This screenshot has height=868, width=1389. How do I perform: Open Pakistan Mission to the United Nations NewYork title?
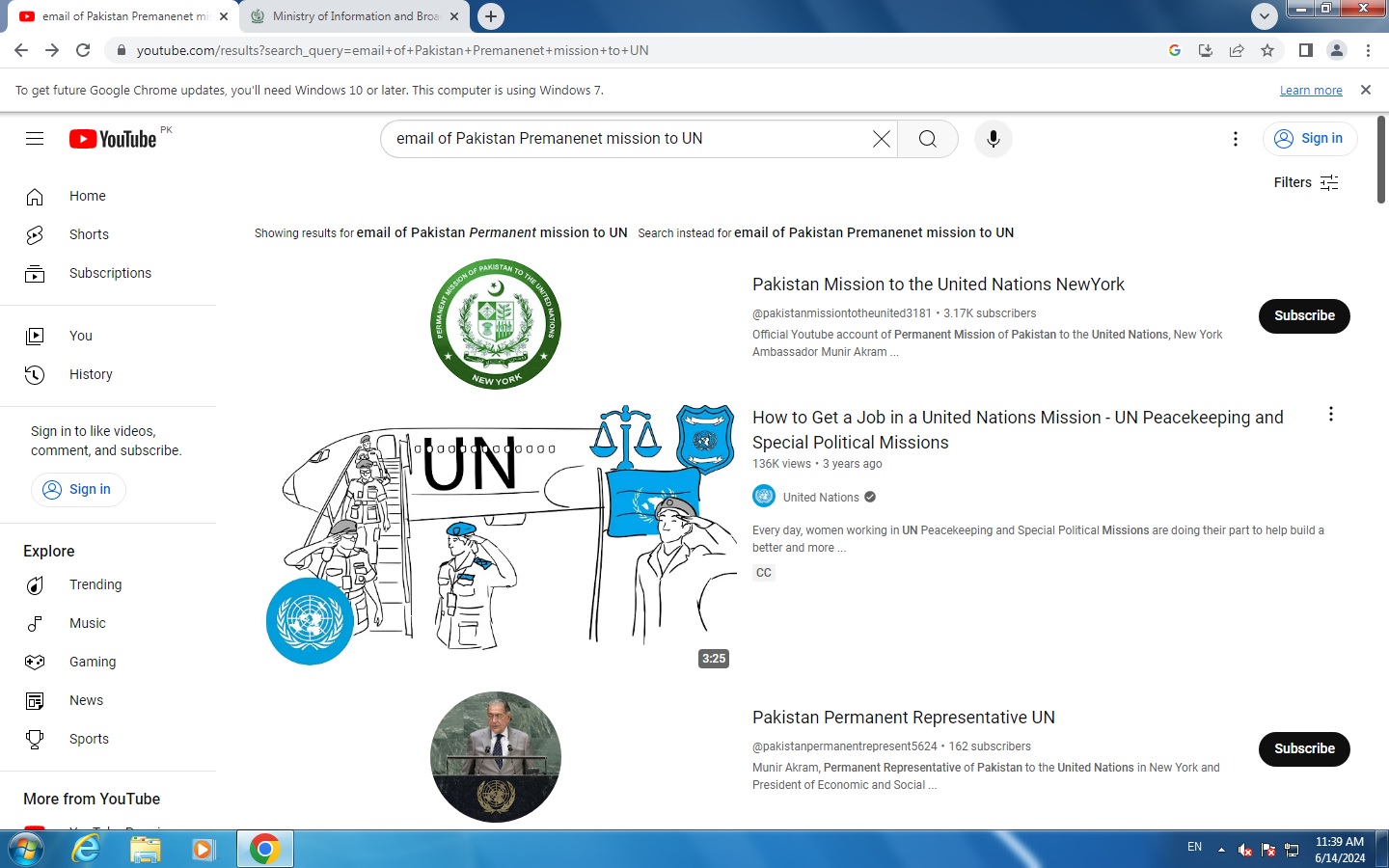(939, 285)
